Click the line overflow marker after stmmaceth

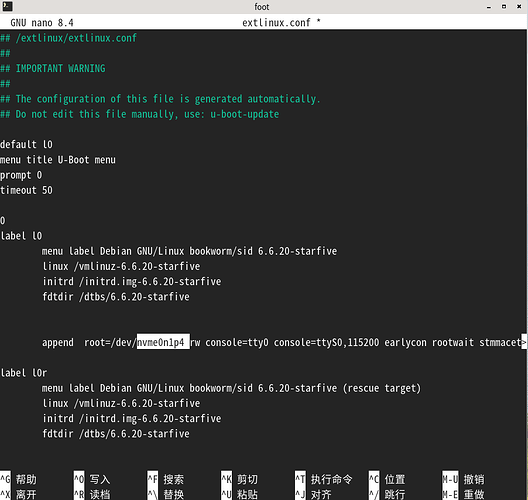tap(524, 342)
